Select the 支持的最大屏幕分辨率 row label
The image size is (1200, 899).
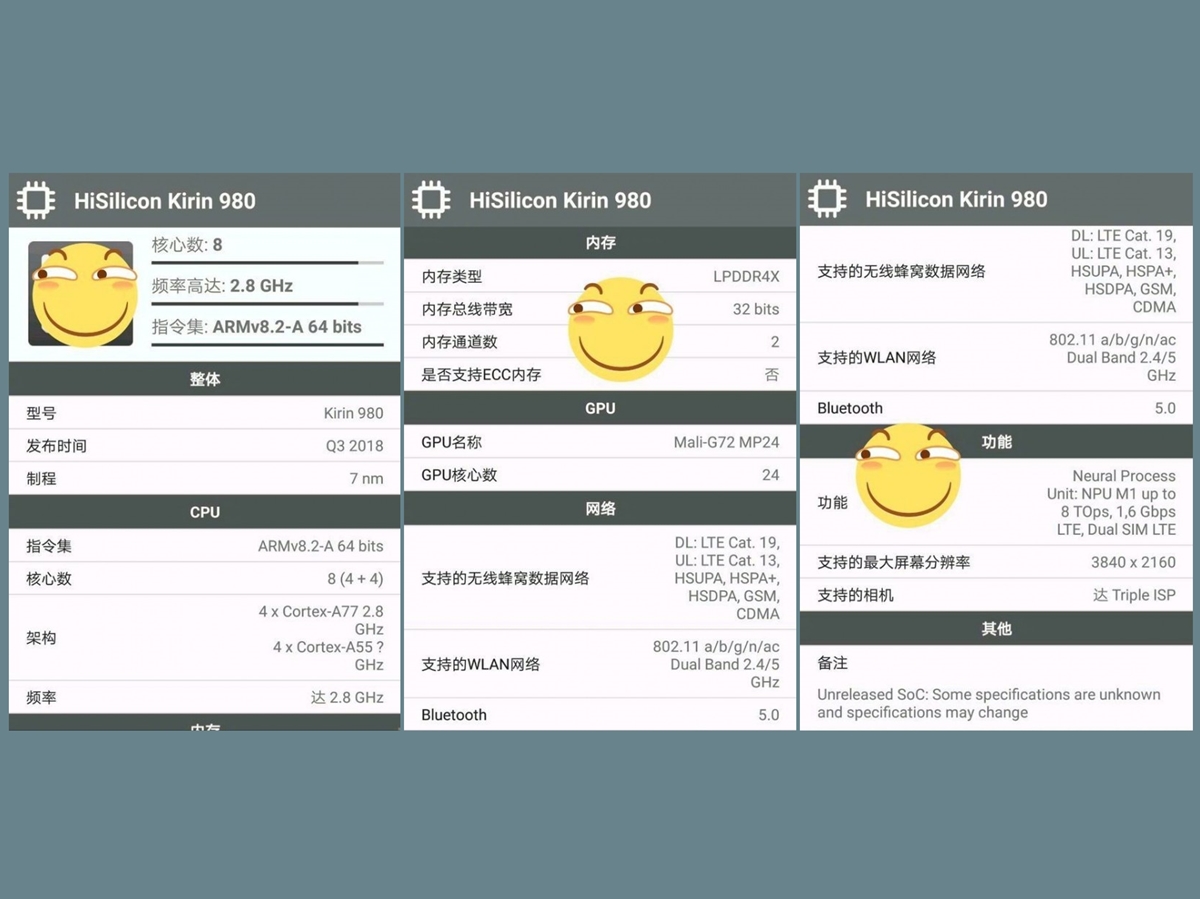894,563
